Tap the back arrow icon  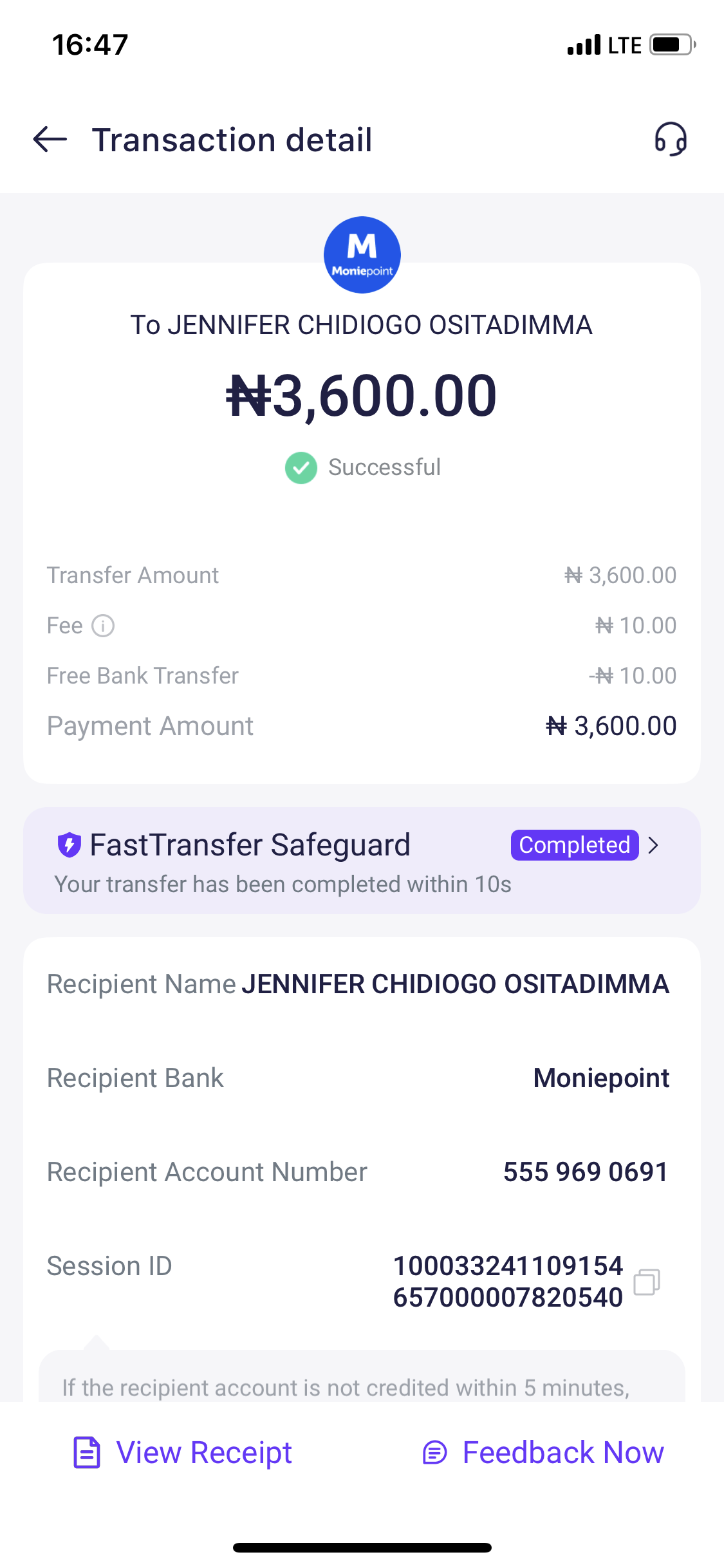coord(50,139)
